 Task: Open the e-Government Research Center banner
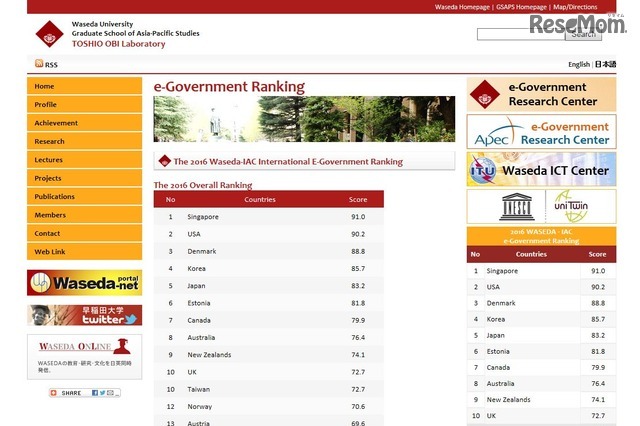click(x=541, y=94)
